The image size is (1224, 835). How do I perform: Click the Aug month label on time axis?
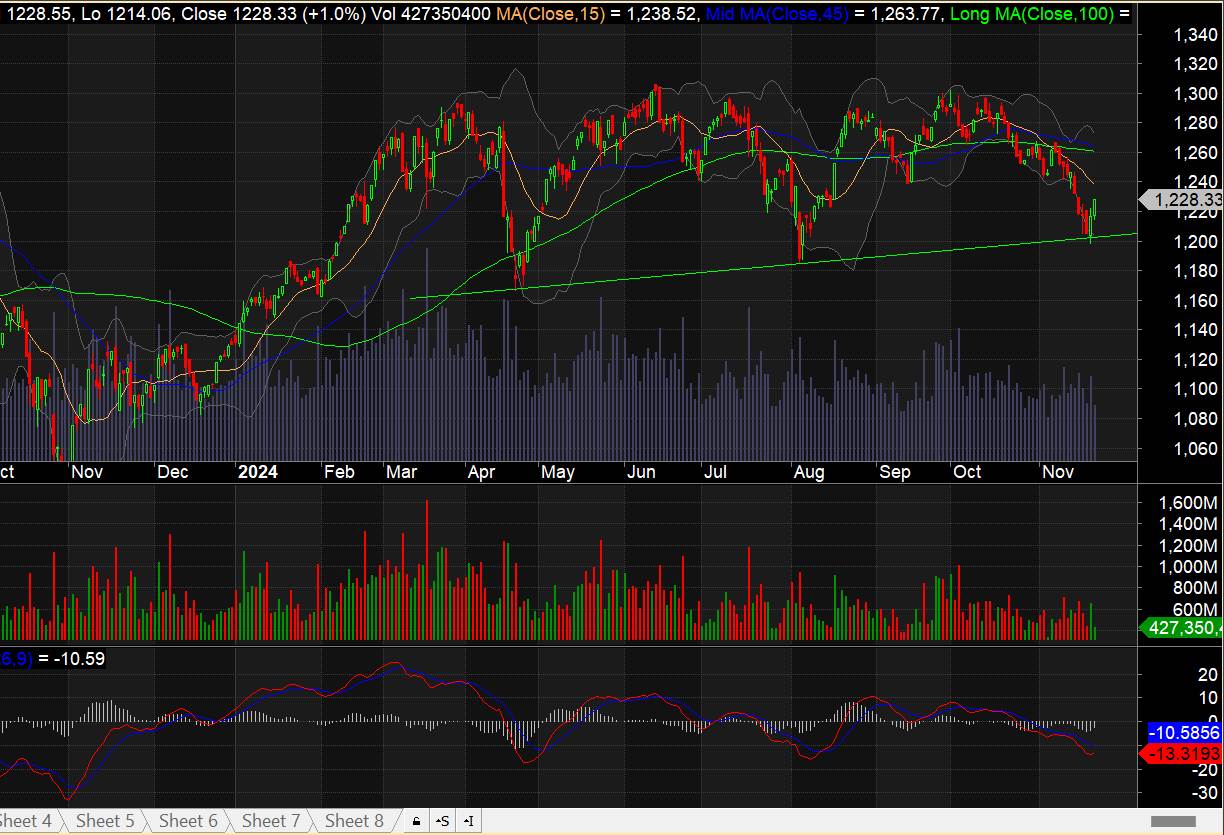(x=809, y=471)
